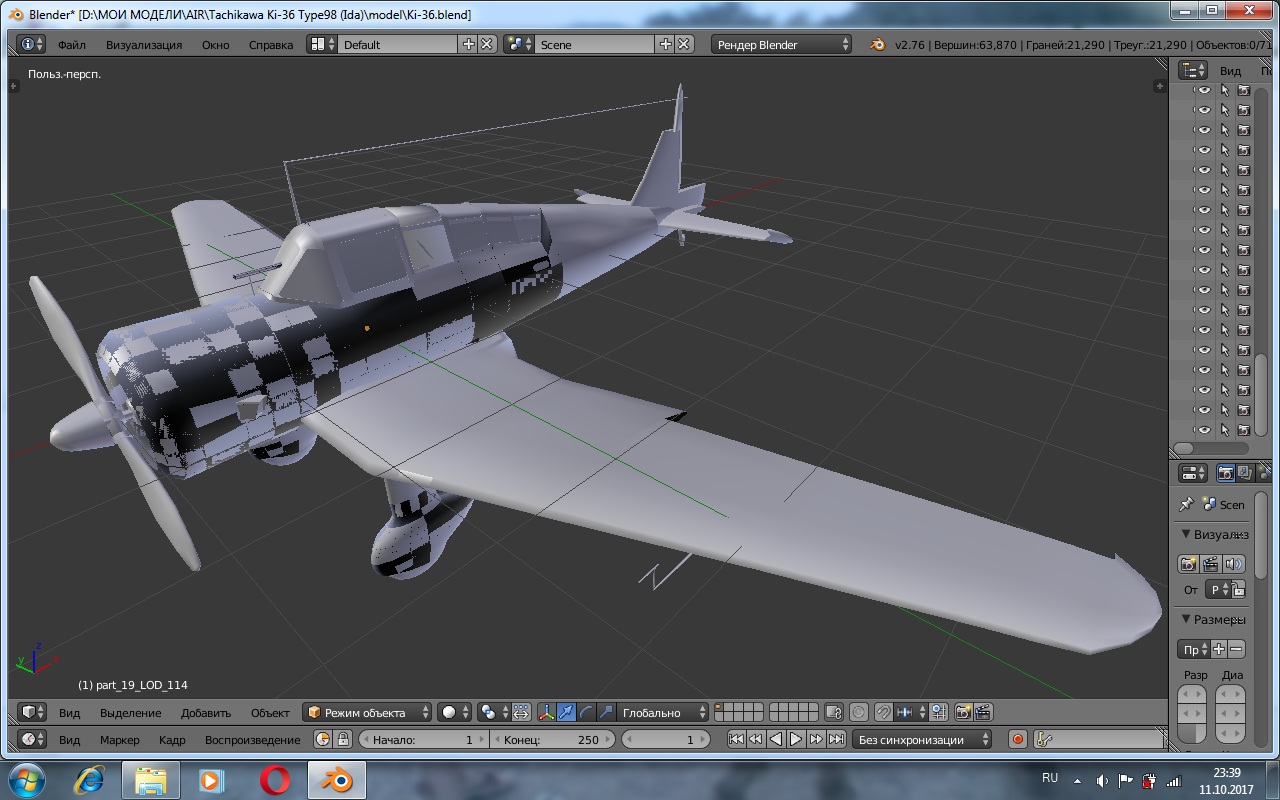1280x800 pixels.
Task: Open the Файл menu
Action: (x=71, y=45)
